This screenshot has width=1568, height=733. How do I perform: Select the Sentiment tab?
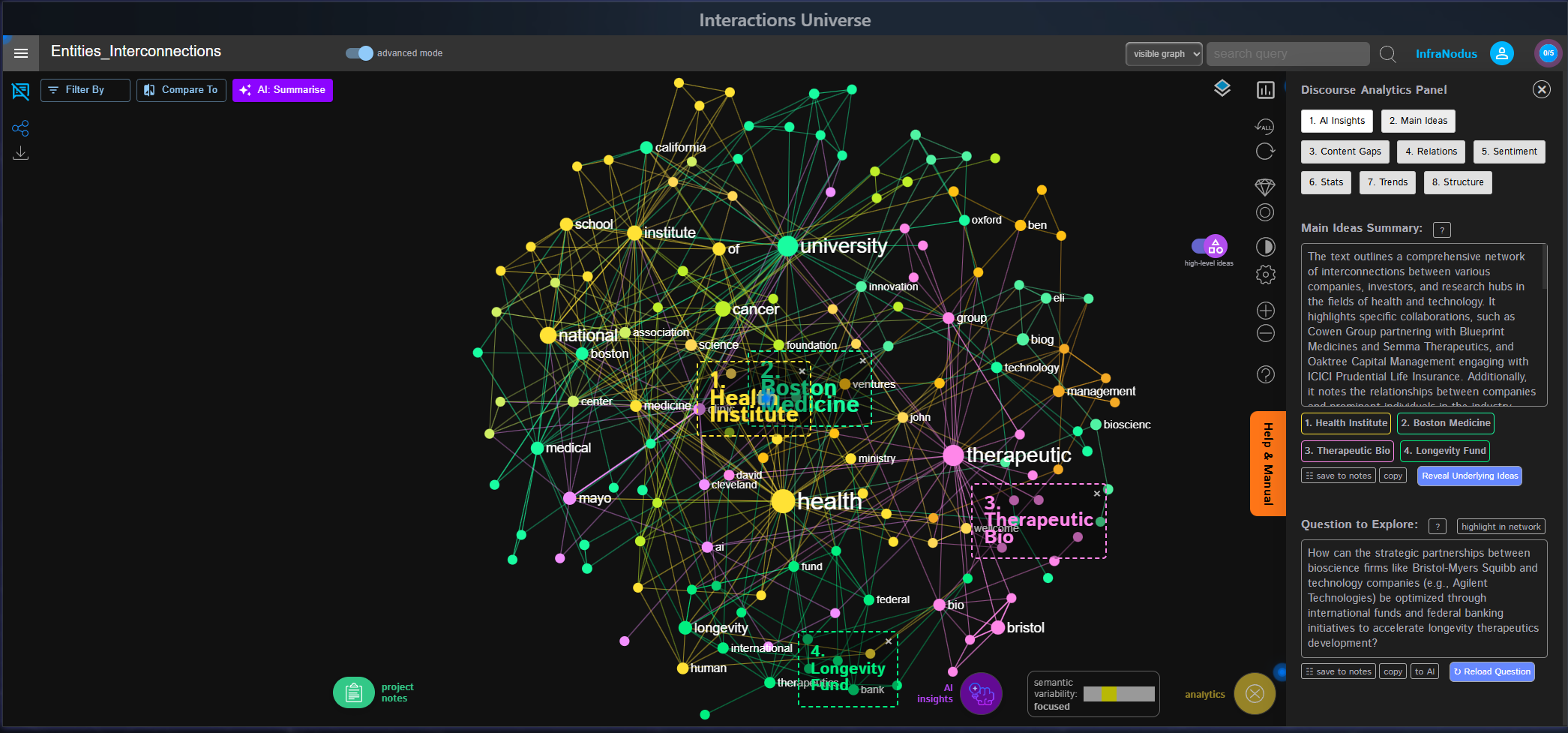1508,152
